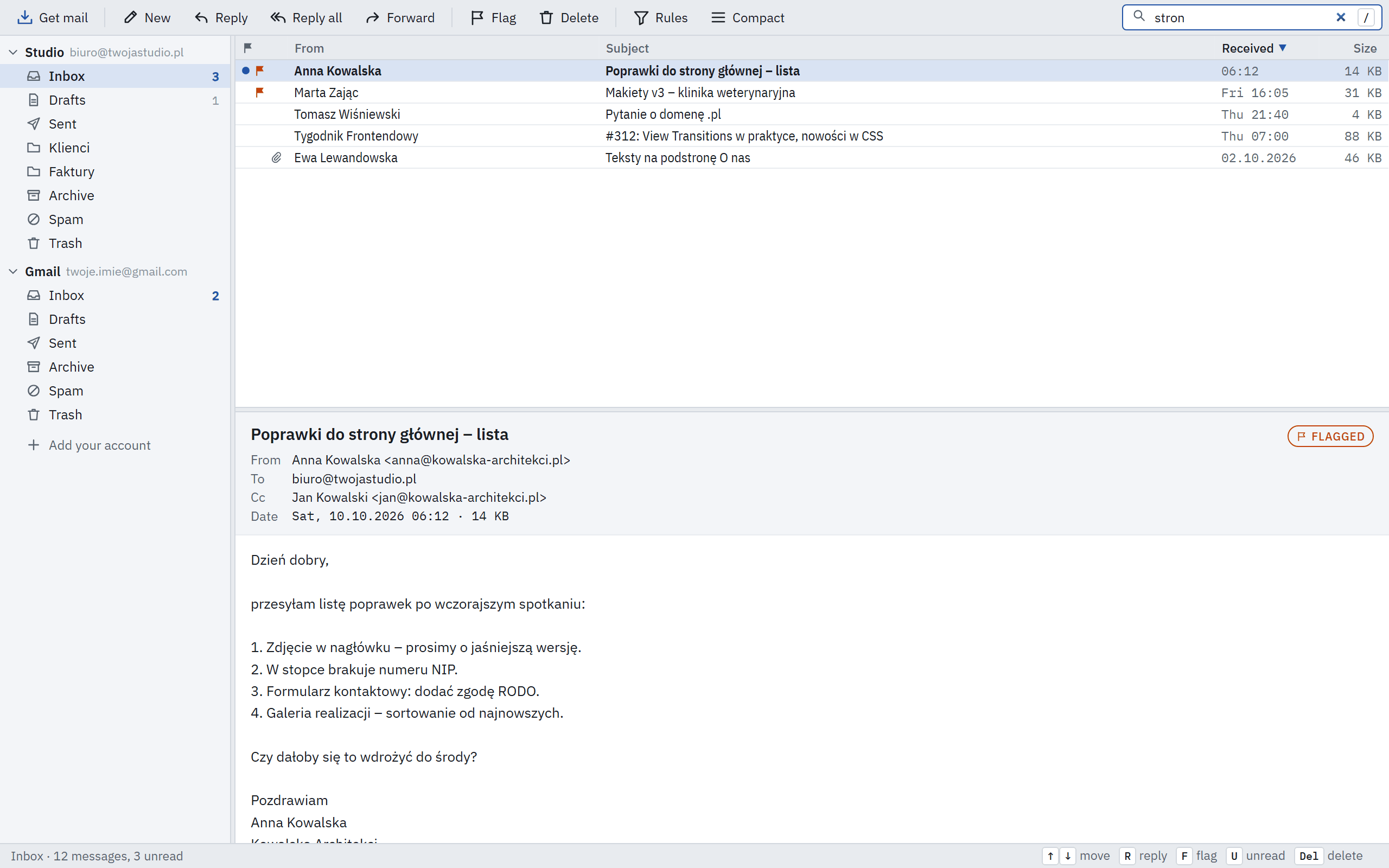Open the Studio Archive folder

coord(115,195)
